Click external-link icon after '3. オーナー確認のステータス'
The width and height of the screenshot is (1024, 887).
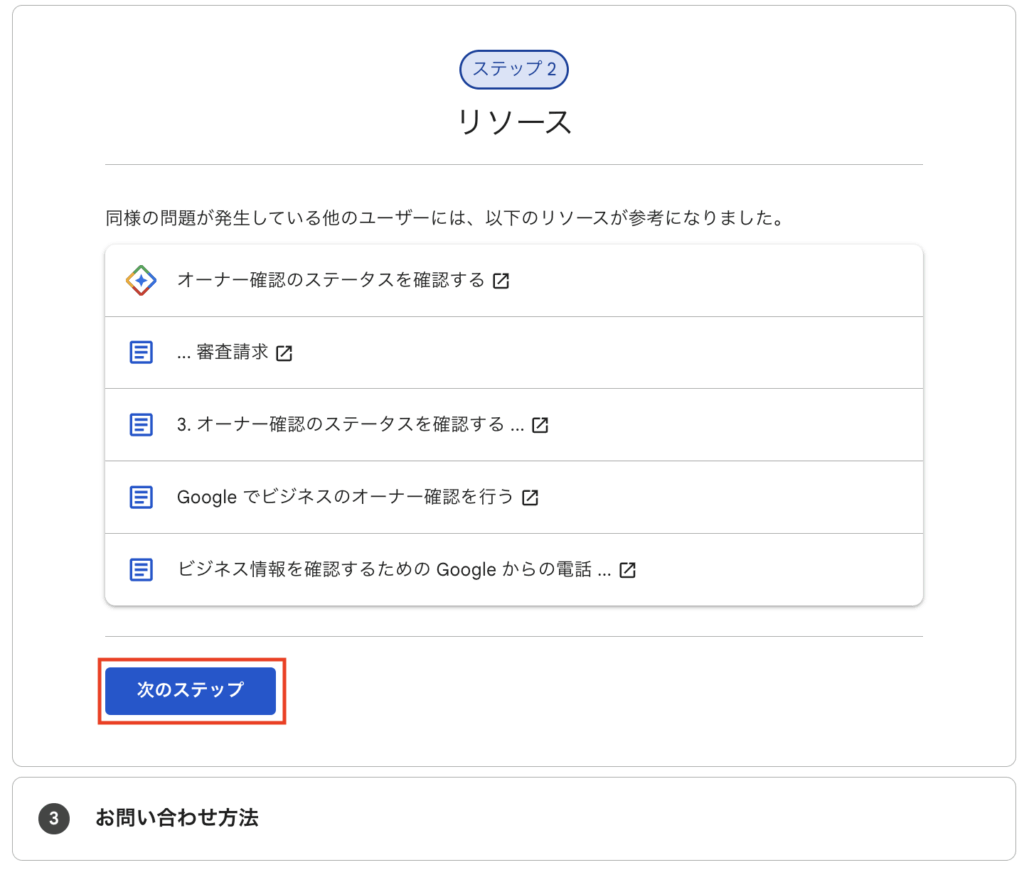(540, 425)
